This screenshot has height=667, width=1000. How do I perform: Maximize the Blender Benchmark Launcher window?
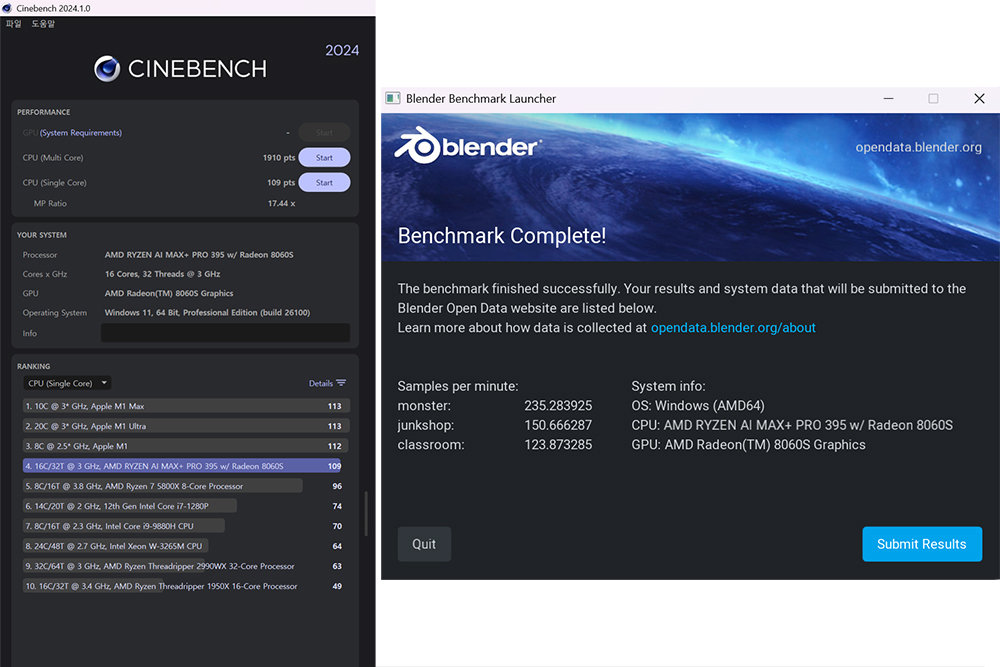click(x=933, y=99)
